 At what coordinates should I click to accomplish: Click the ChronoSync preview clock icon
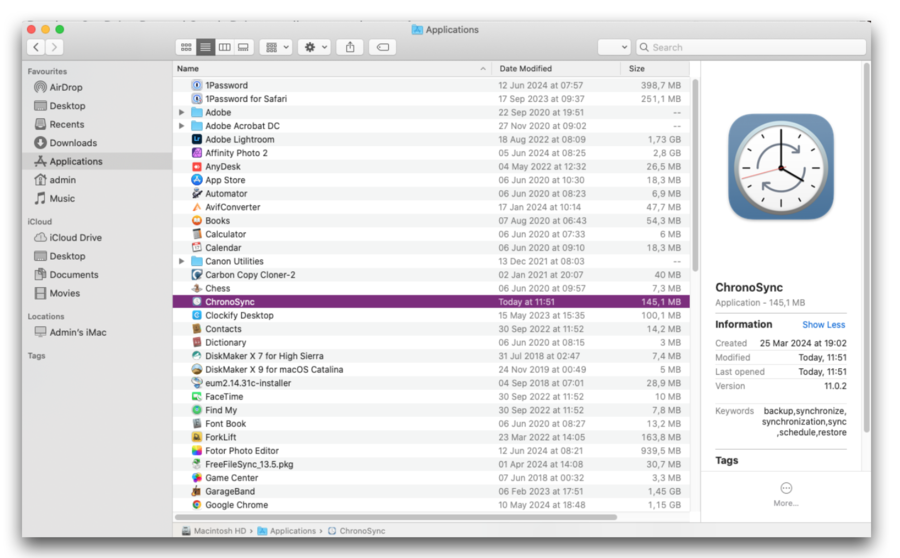pos(781,166)
